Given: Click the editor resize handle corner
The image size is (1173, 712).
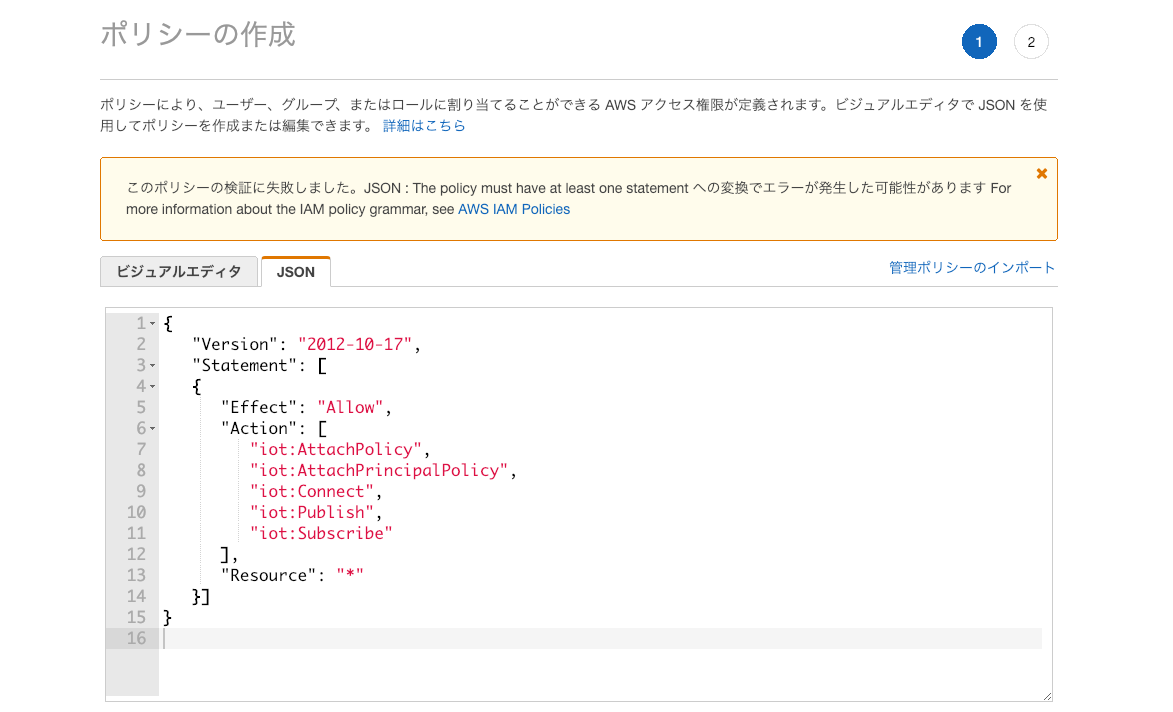Looking at the screenshot, I should click(x=1046, y=695).
